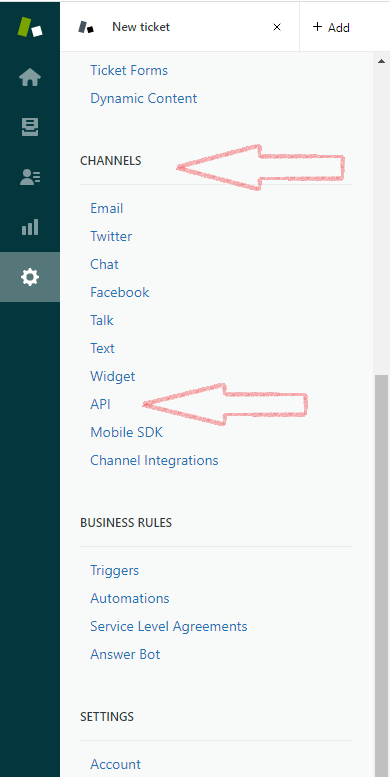Select Mobile SDK link
Viewport: 390px width, 777px height.
coord(126,432)
